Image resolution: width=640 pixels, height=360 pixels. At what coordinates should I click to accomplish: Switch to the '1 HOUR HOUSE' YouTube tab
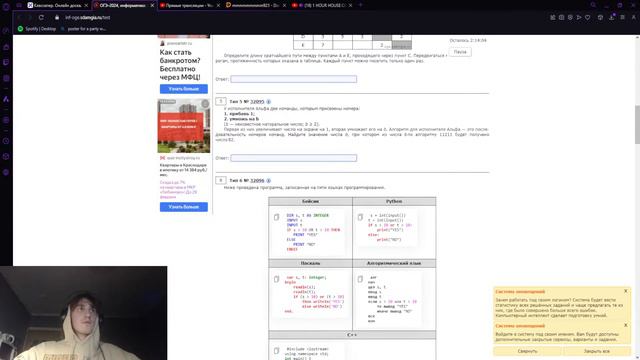(x=322, y=5)
